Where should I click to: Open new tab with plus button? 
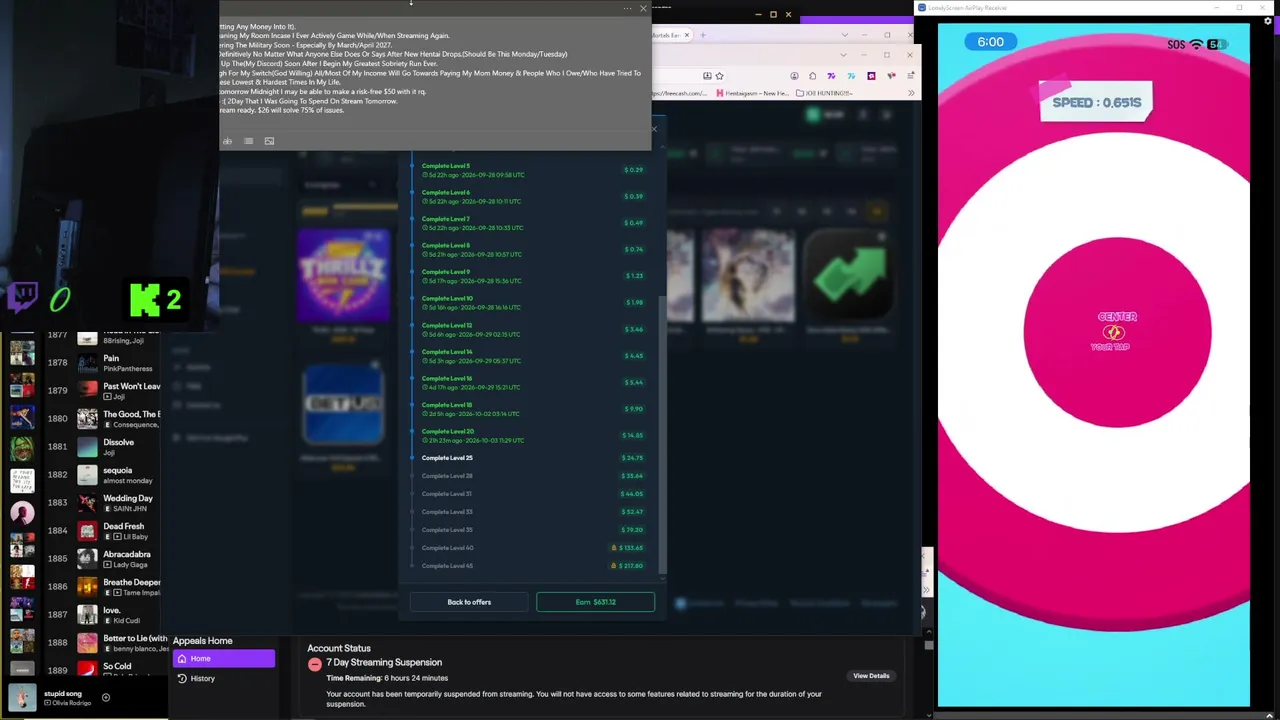point(703,35)
